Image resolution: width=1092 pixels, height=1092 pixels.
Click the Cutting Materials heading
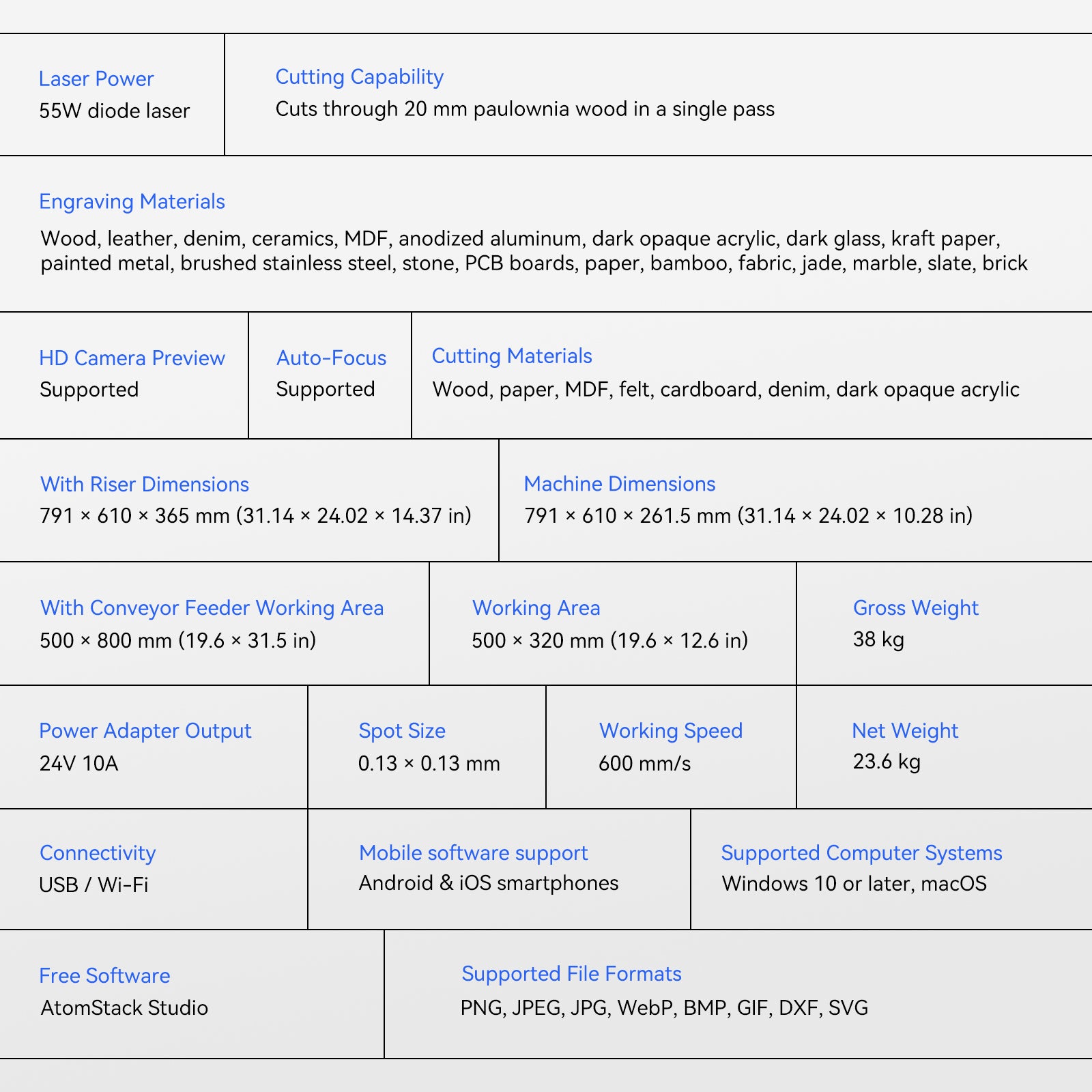512,356
